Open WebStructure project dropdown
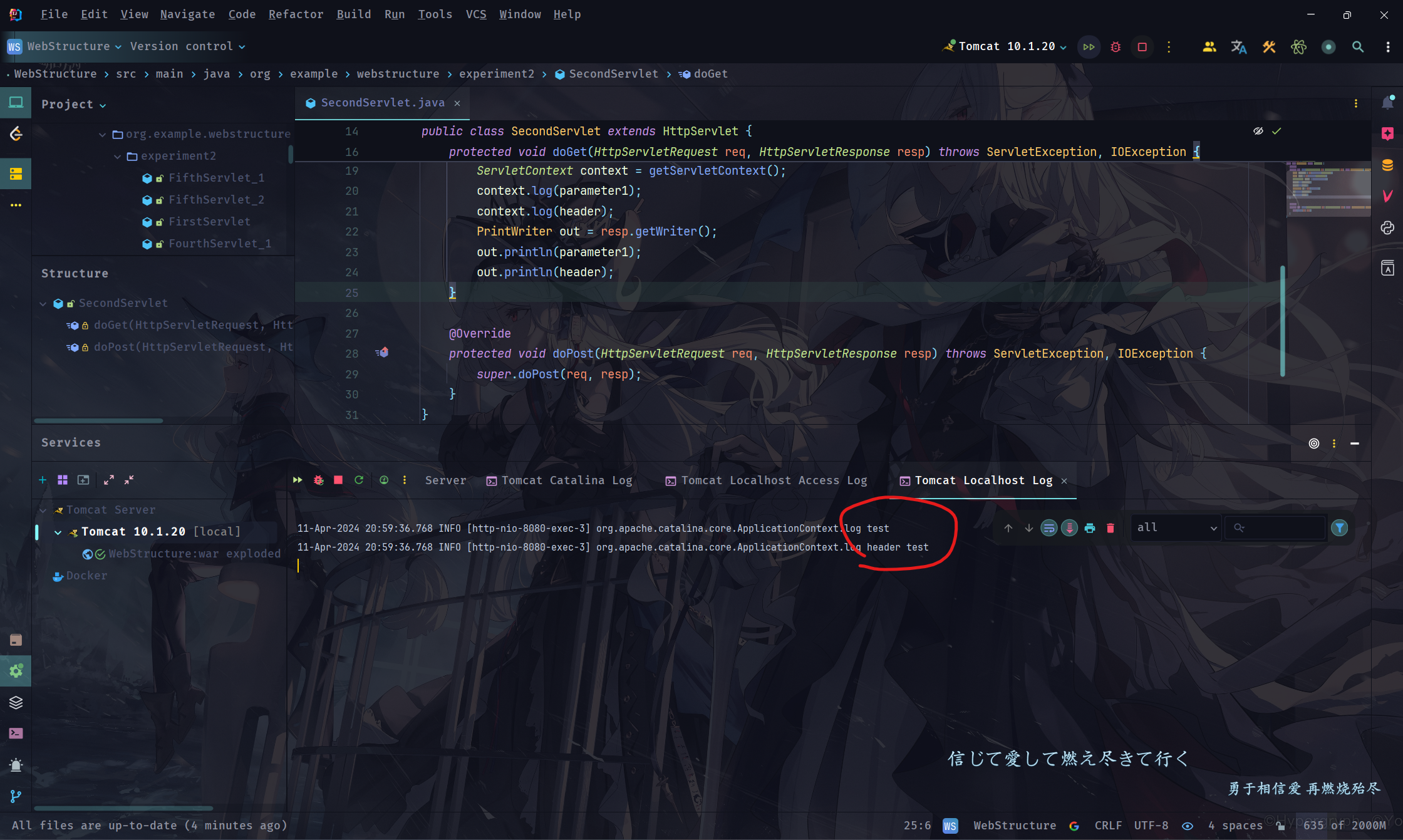The width and height of the screenshot is (1403, 840). click(63, 46)
